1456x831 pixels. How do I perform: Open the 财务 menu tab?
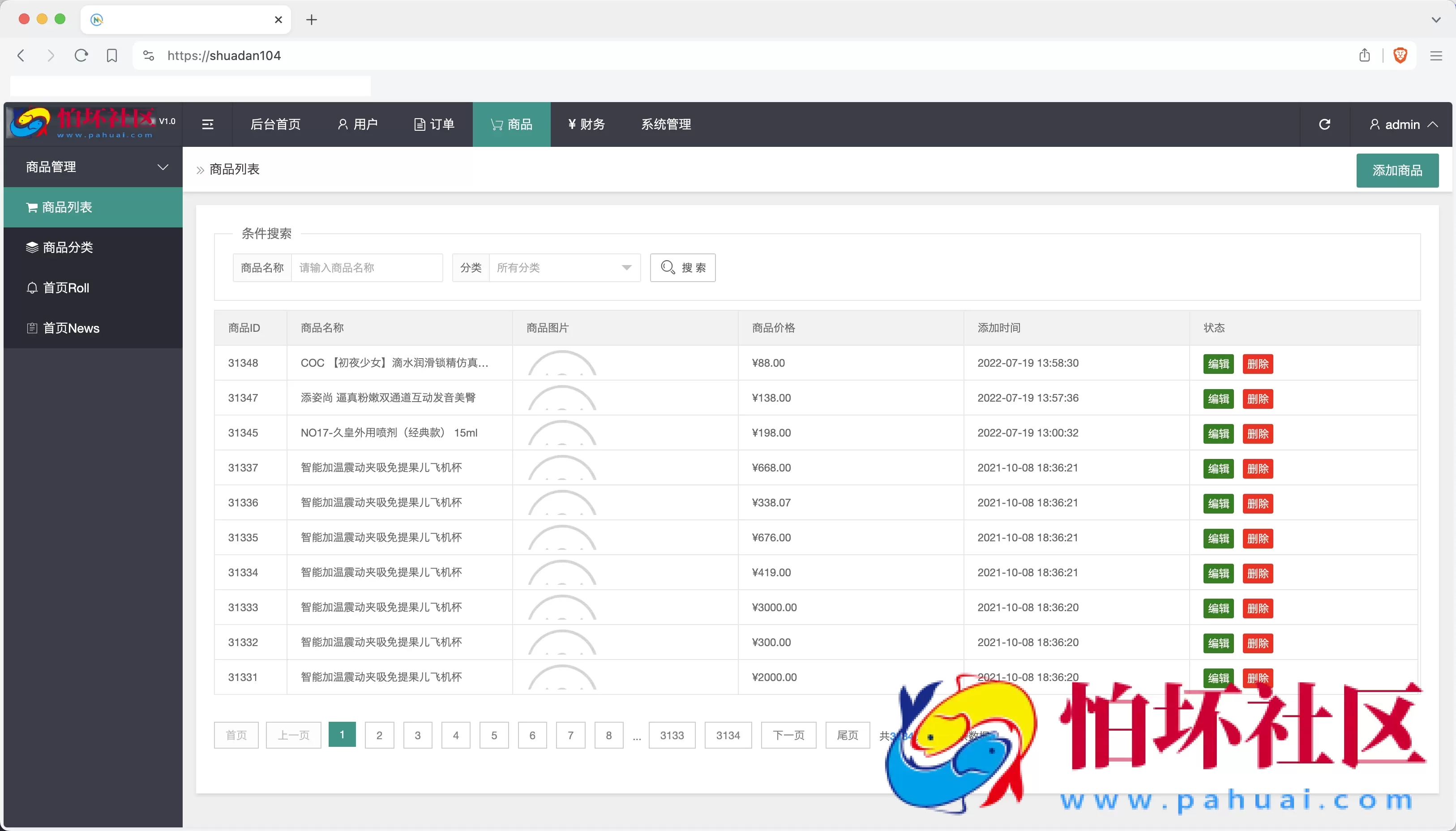(x=586, y=124)
